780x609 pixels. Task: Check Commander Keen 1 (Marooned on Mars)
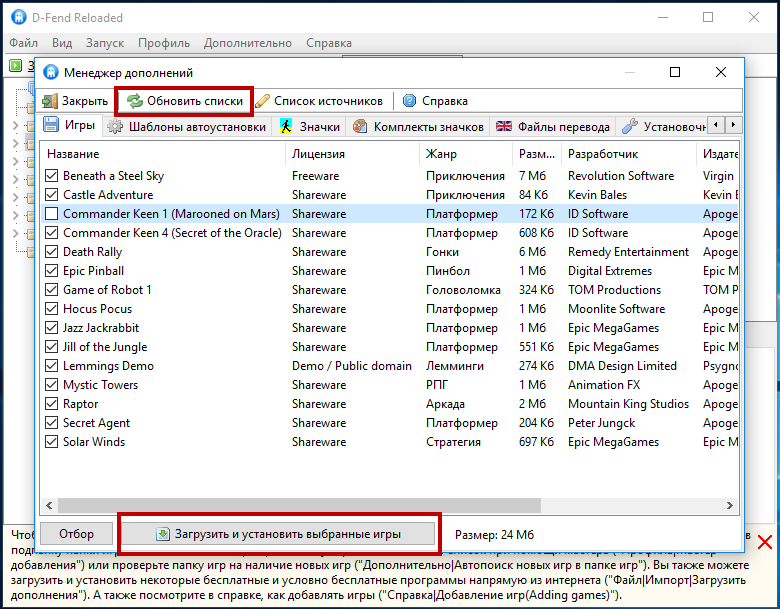(51, 214)
